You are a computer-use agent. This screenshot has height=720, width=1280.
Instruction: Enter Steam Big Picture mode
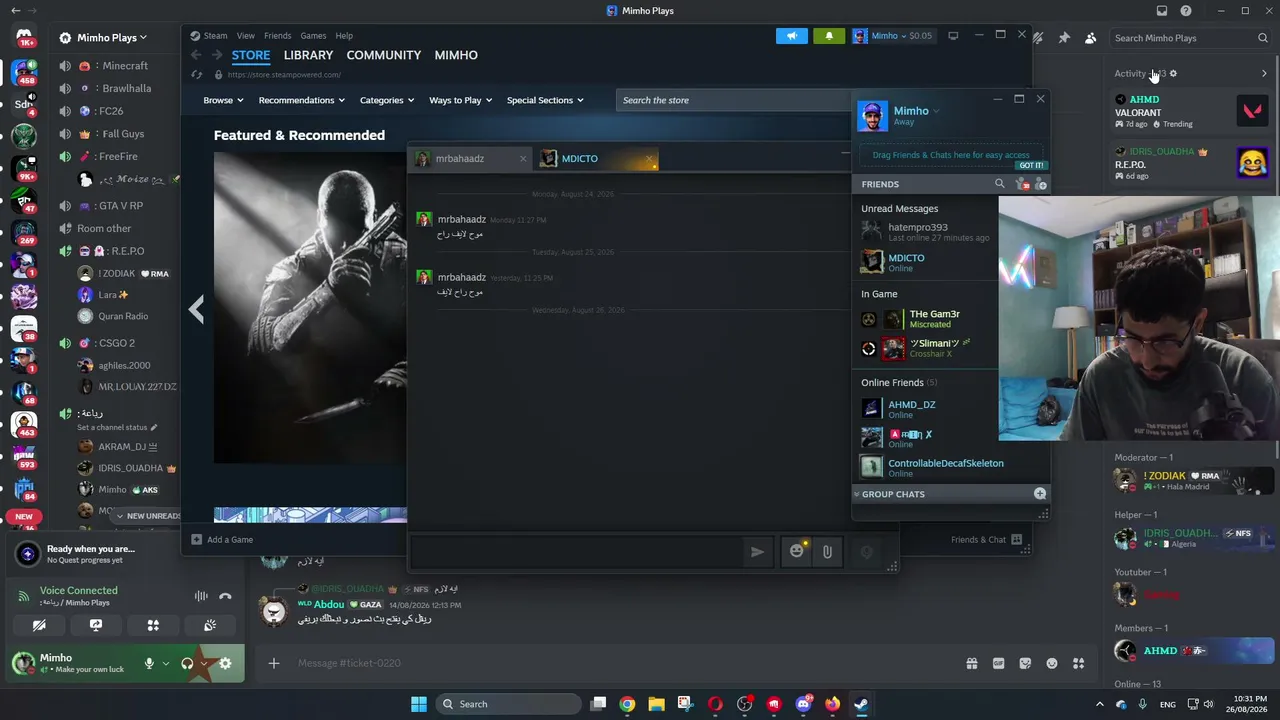click(953, 36)
